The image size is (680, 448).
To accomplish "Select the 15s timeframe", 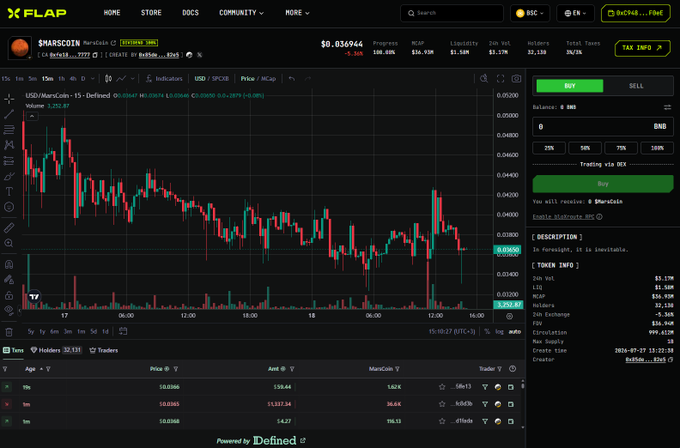I will tap(6, 78).
